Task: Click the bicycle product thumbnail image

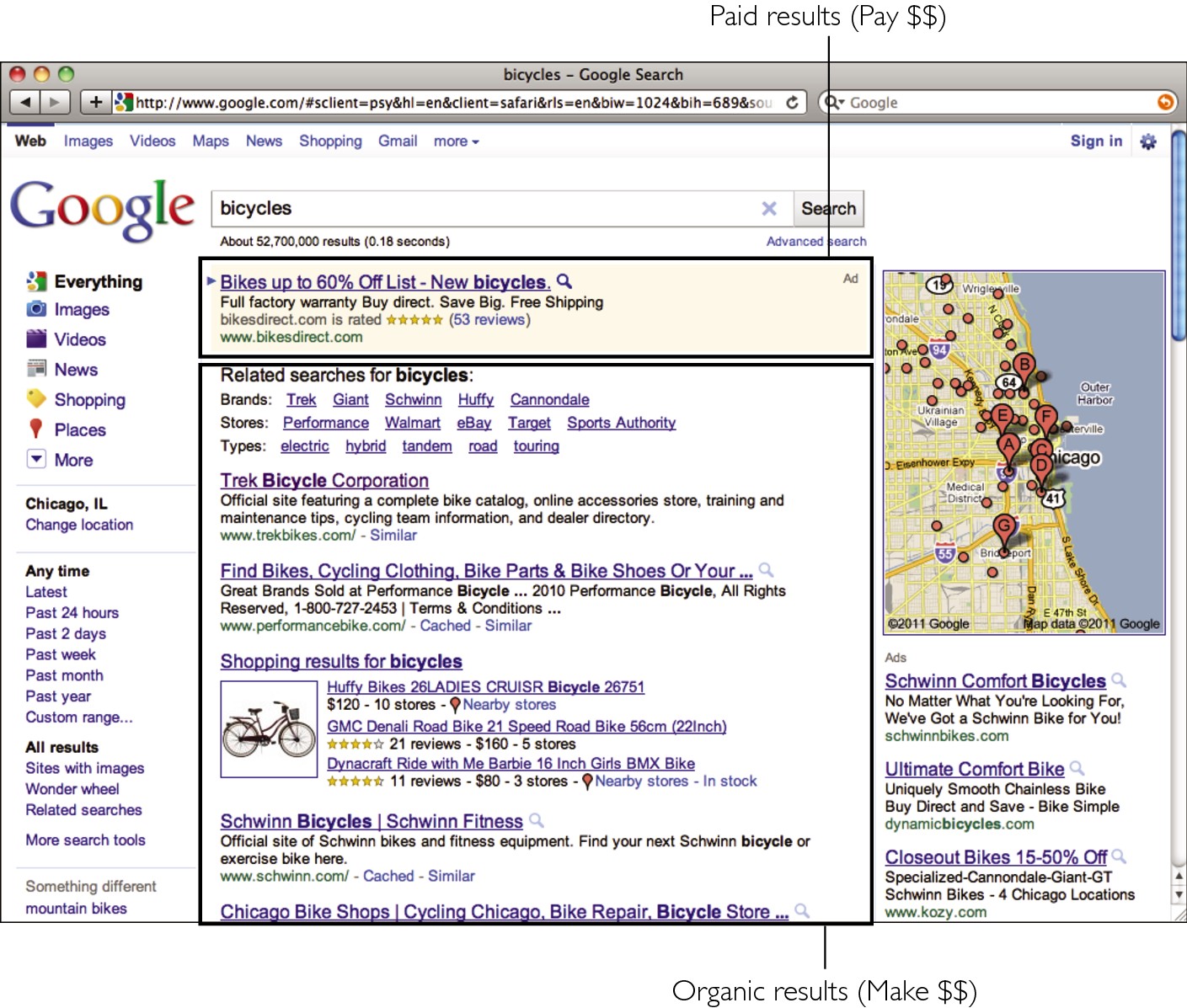Action: (268, 728)
